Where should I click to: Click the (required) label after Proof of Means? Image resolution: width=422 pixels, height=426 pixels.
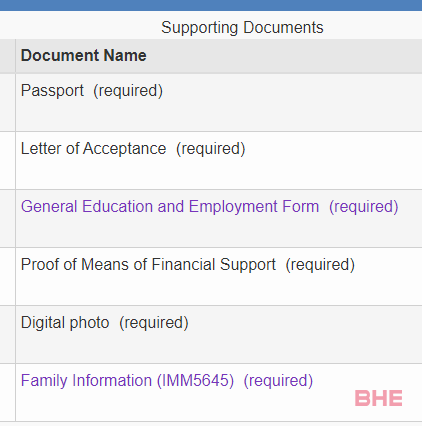point(320,265)
